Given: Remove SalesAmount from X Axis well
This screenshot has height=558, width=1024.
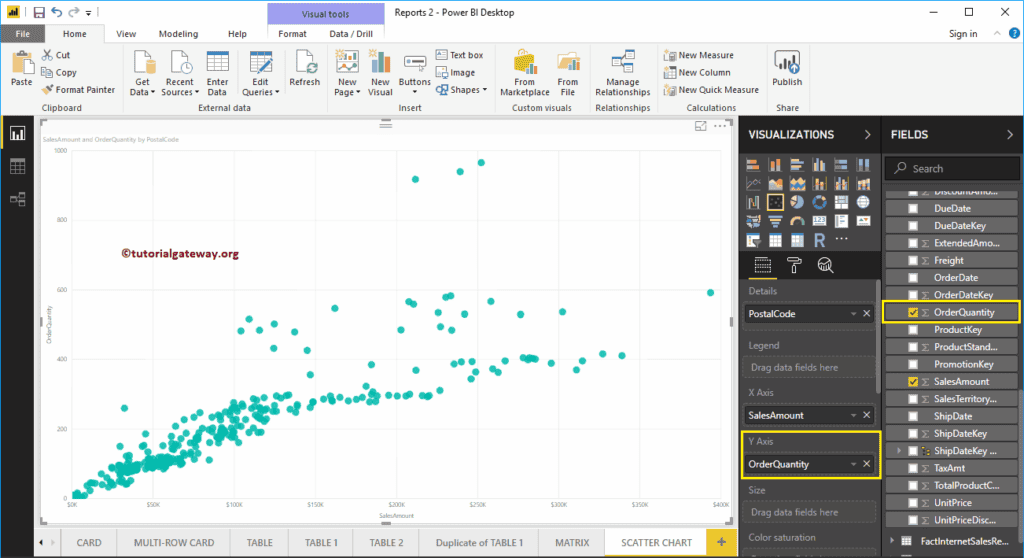Looking at the screenshot, I should coord(867,415).
